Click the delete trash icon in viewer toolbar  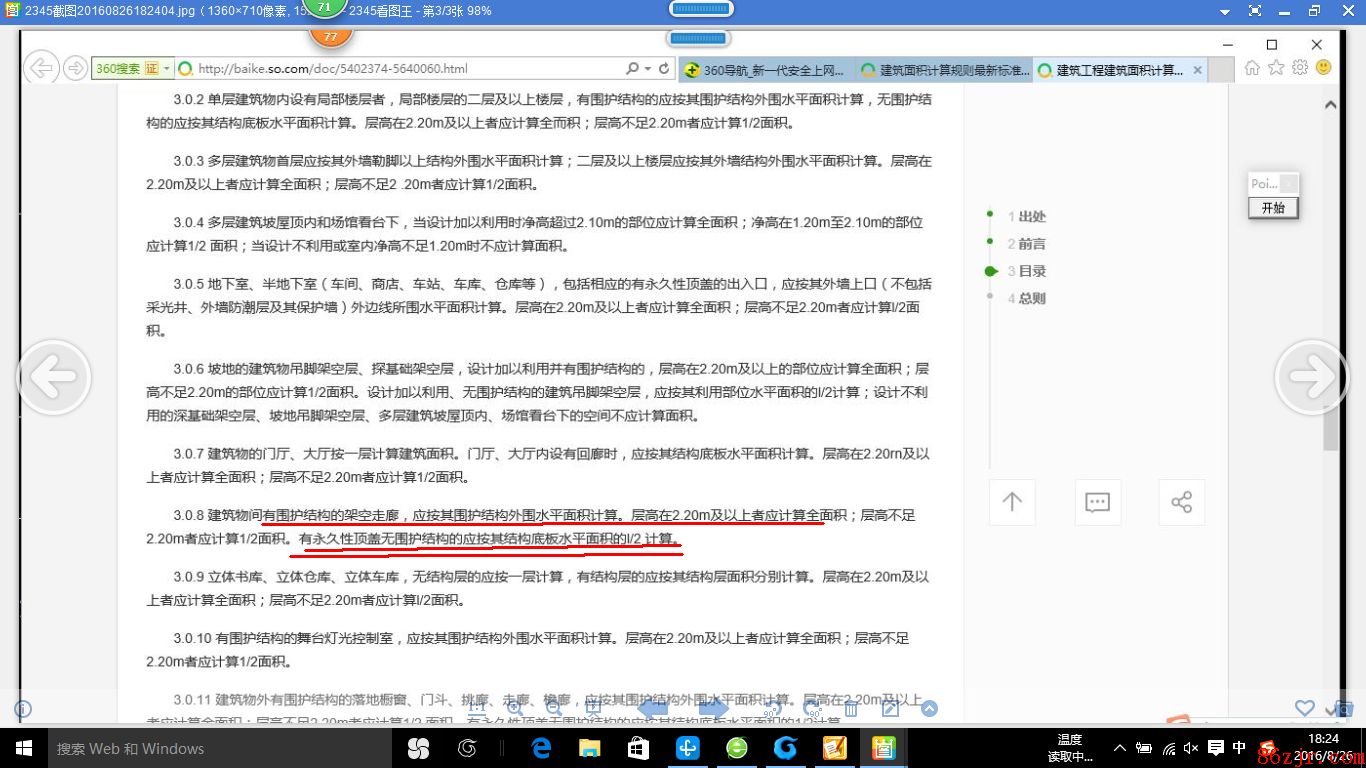[851, 709]
